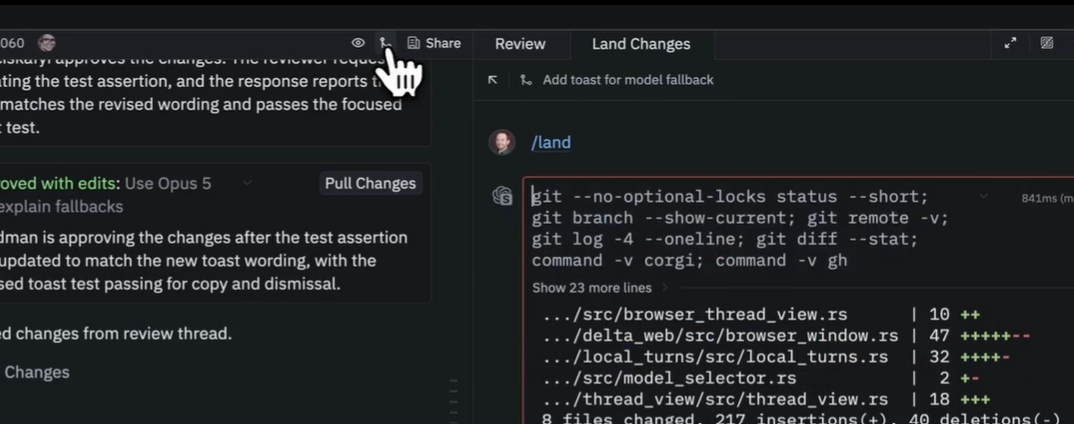Click the assistant logo icon beside the git command

pos(503,197)
